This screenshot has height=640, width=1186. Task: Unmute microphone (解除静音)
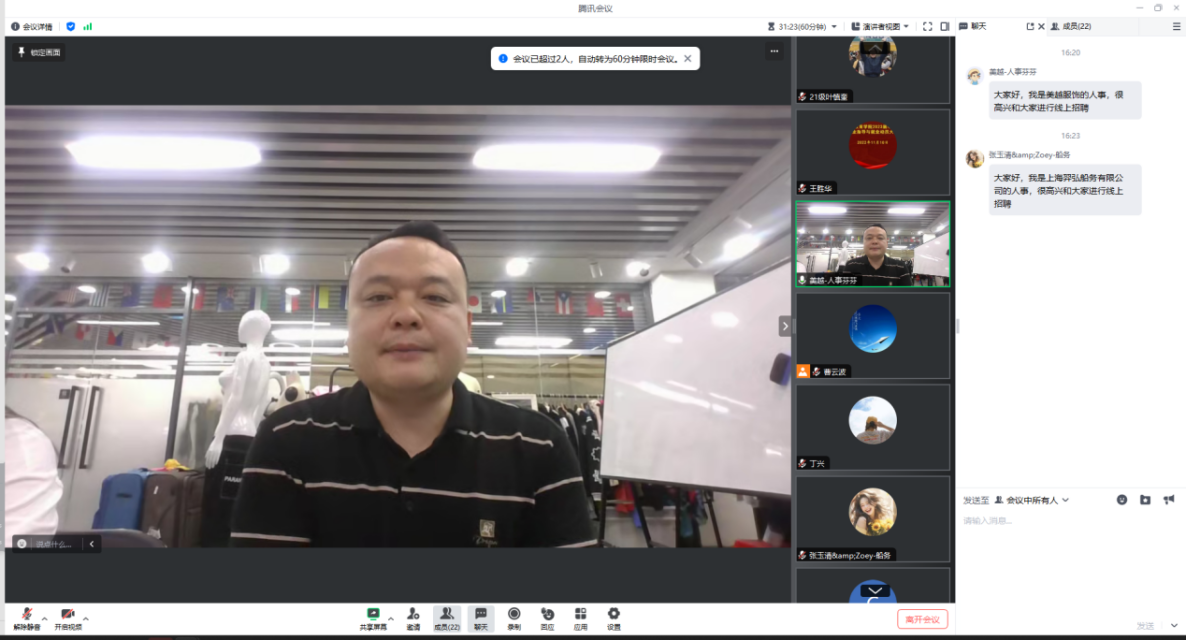pos(27,615)
